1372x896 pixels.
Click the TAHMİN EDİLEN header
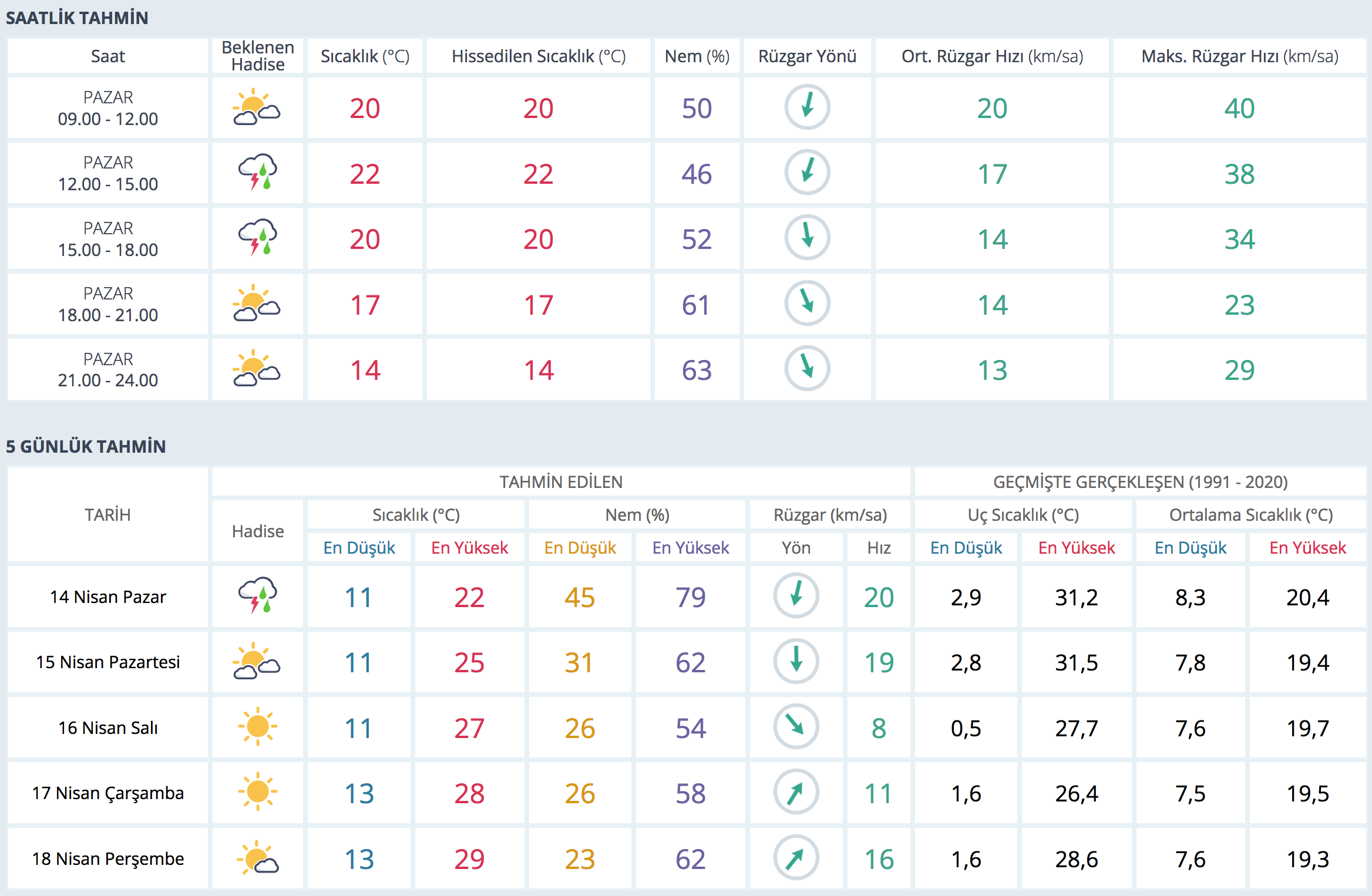[560, 482]
